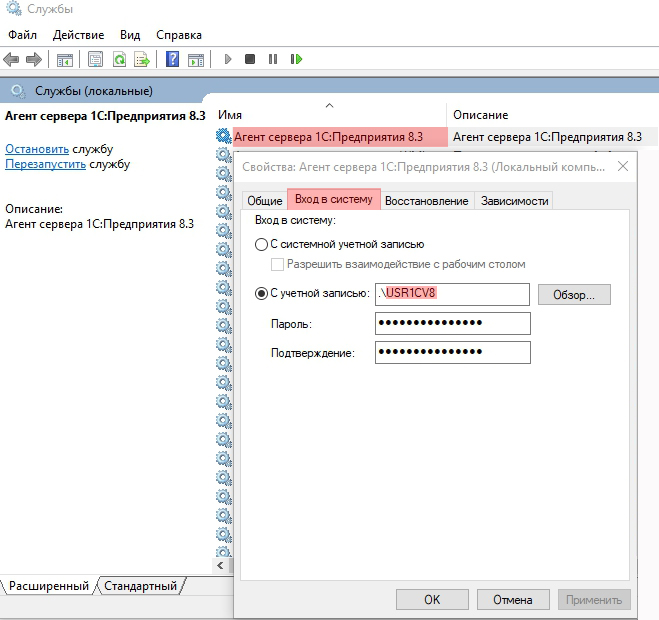
Task: Click the Forward arrow in the toolbar
Action: click(34, 59)
